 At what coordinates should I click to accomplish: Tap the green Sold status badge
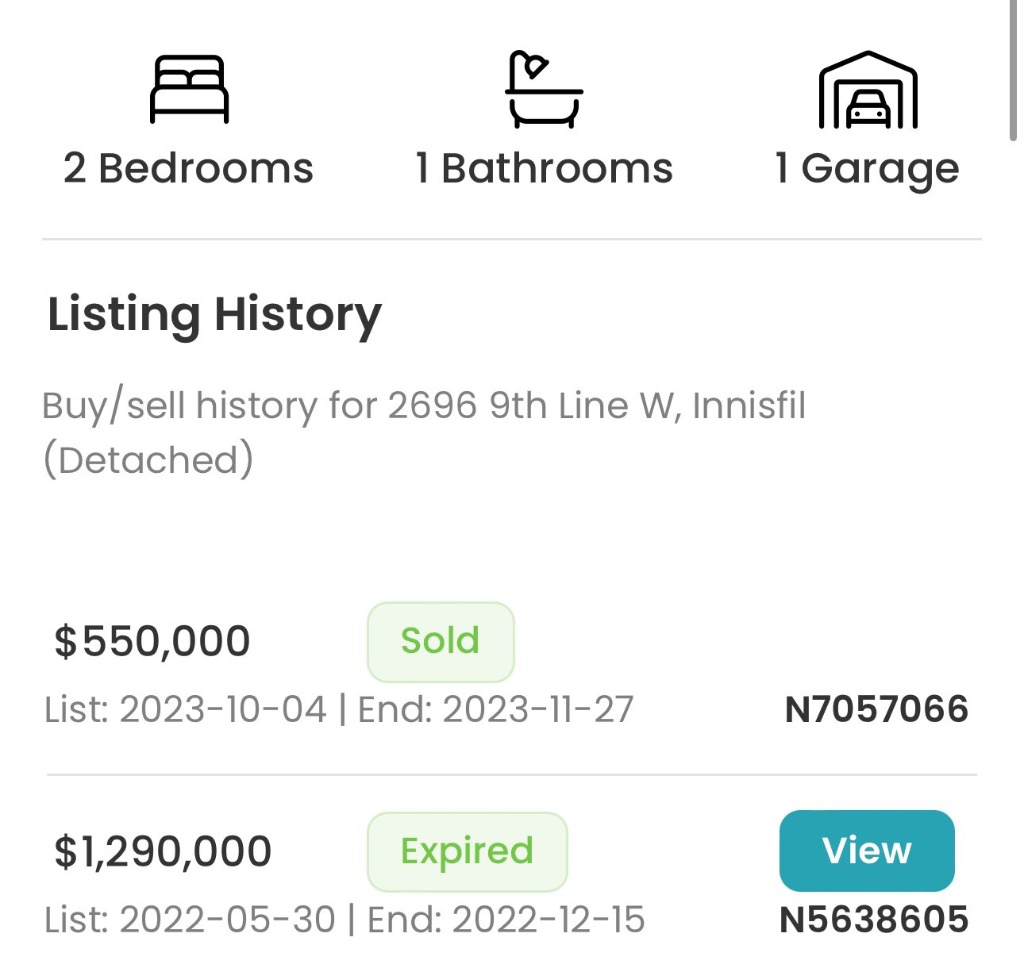(440, 641)
